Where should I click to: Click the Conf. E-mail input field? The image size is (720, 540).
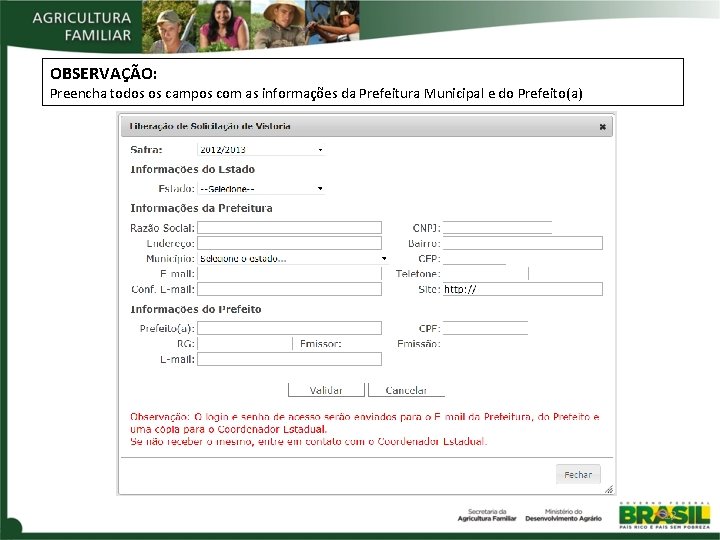(x=289, y=289)
